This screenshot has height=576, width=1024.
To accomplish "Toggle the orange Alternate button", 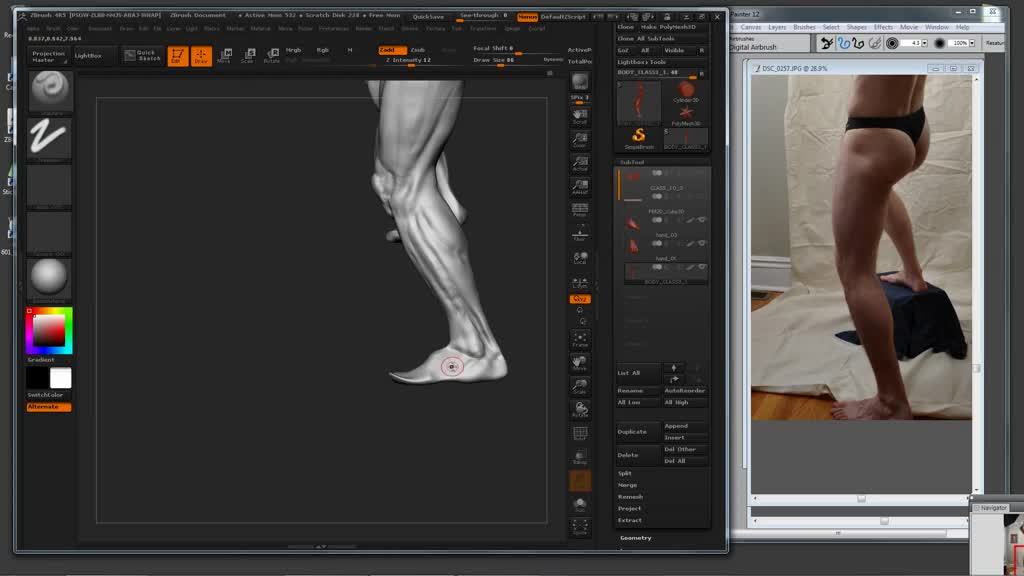I will 49,407.
